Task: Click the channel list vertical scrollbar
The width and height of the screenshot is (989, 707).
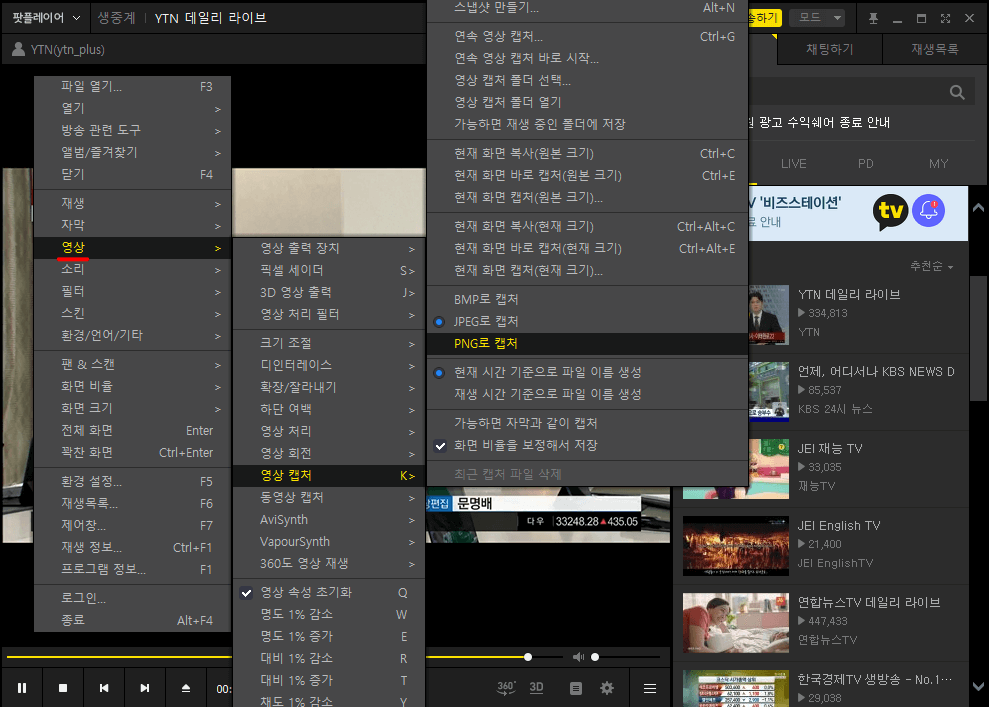Action: (x=978, y=337)
